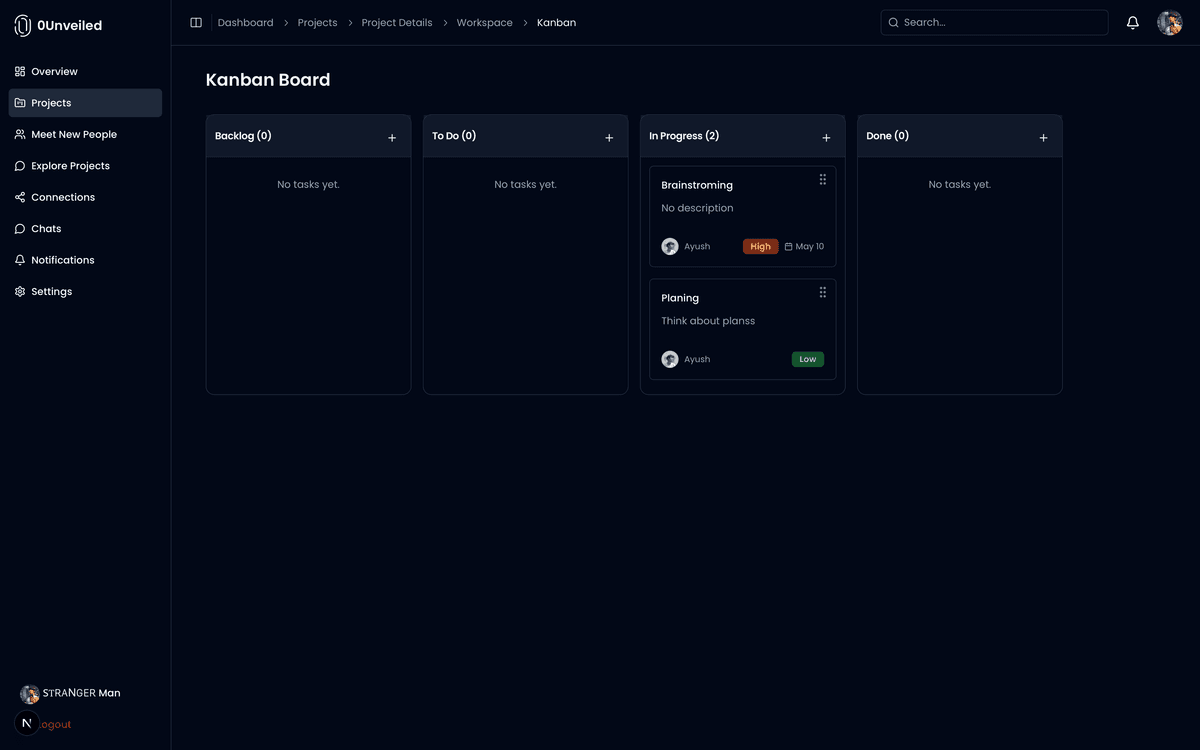Screen dimensions: 1200x750
Task: Click the High priority badge
Action: (x=760, y=247)
